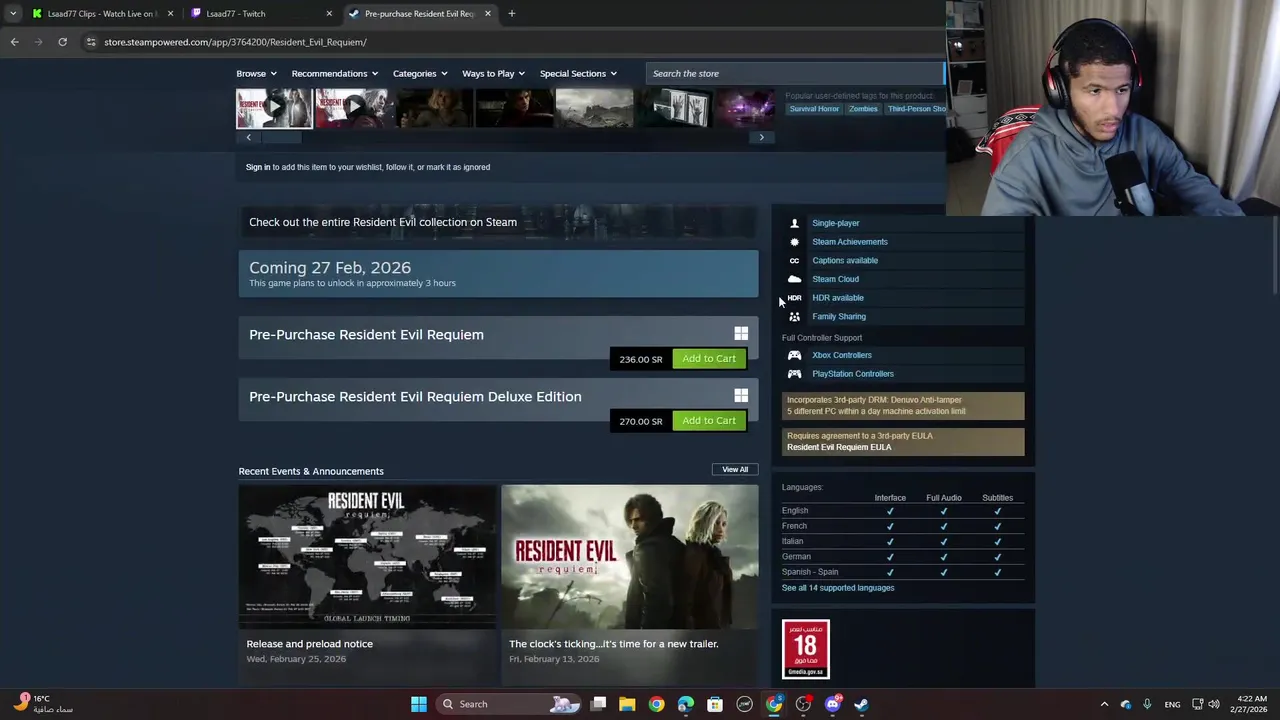Viewport: 1280px width, 720px height.
Task: Open the Ways to Play menu
Action: [x=493, y=73]
